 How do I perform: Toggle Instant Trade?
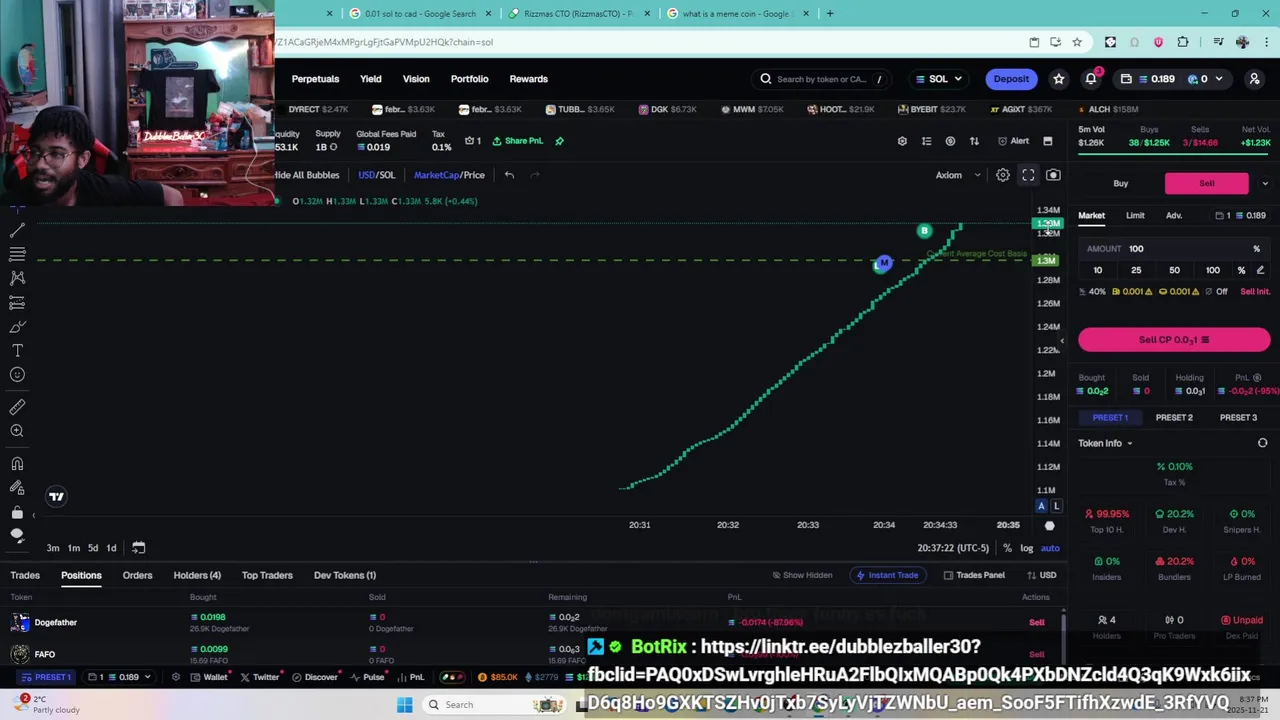tap(886, 576)
